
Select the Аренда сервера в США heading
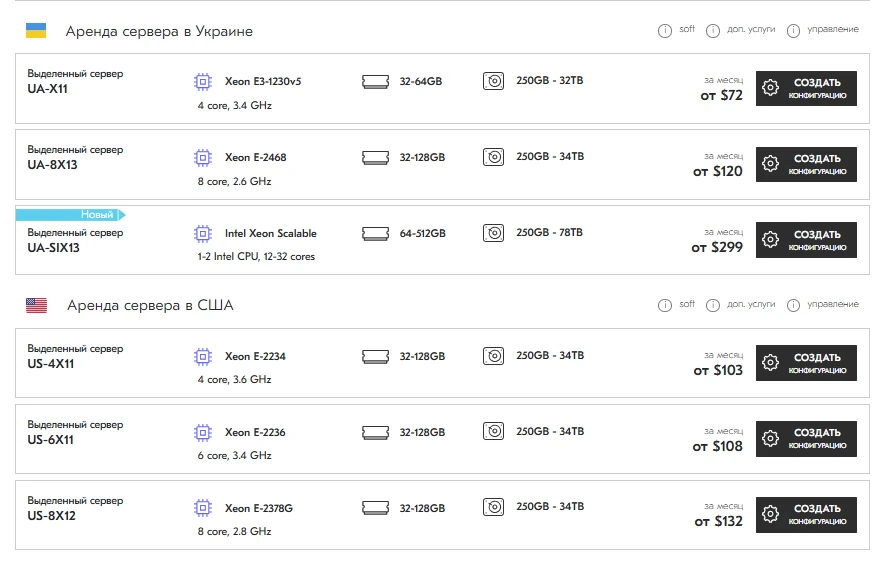[150, 306]
